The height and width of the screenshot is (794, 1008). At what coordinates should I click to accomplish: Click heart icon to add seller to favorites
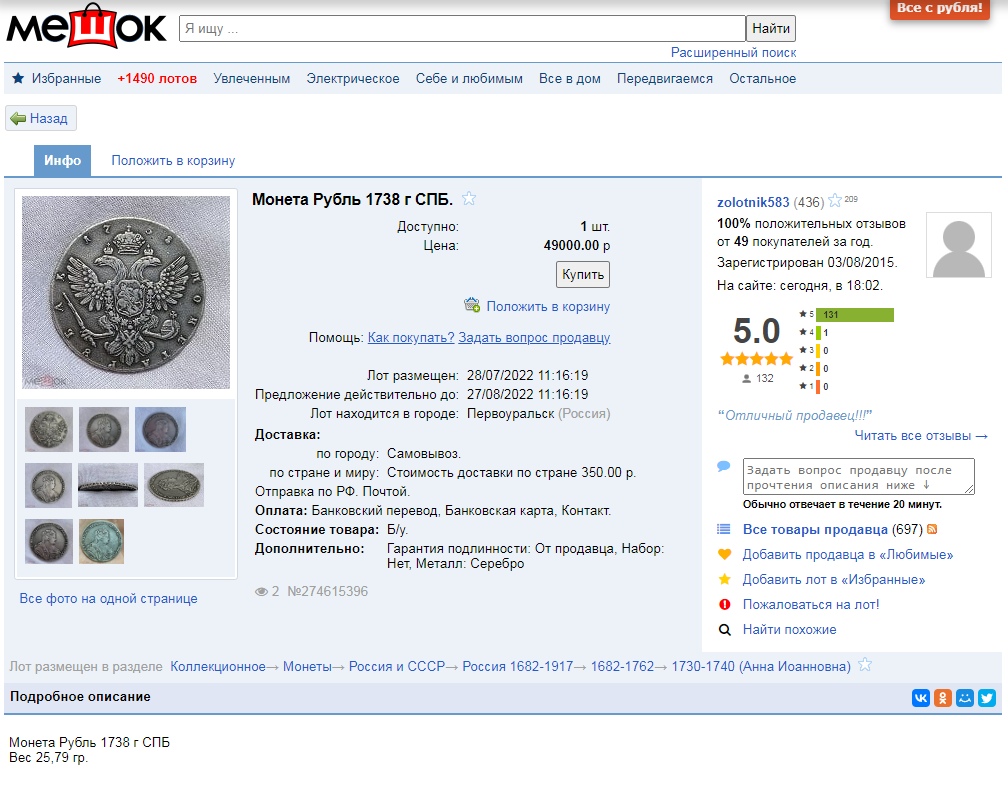(725, 554)
